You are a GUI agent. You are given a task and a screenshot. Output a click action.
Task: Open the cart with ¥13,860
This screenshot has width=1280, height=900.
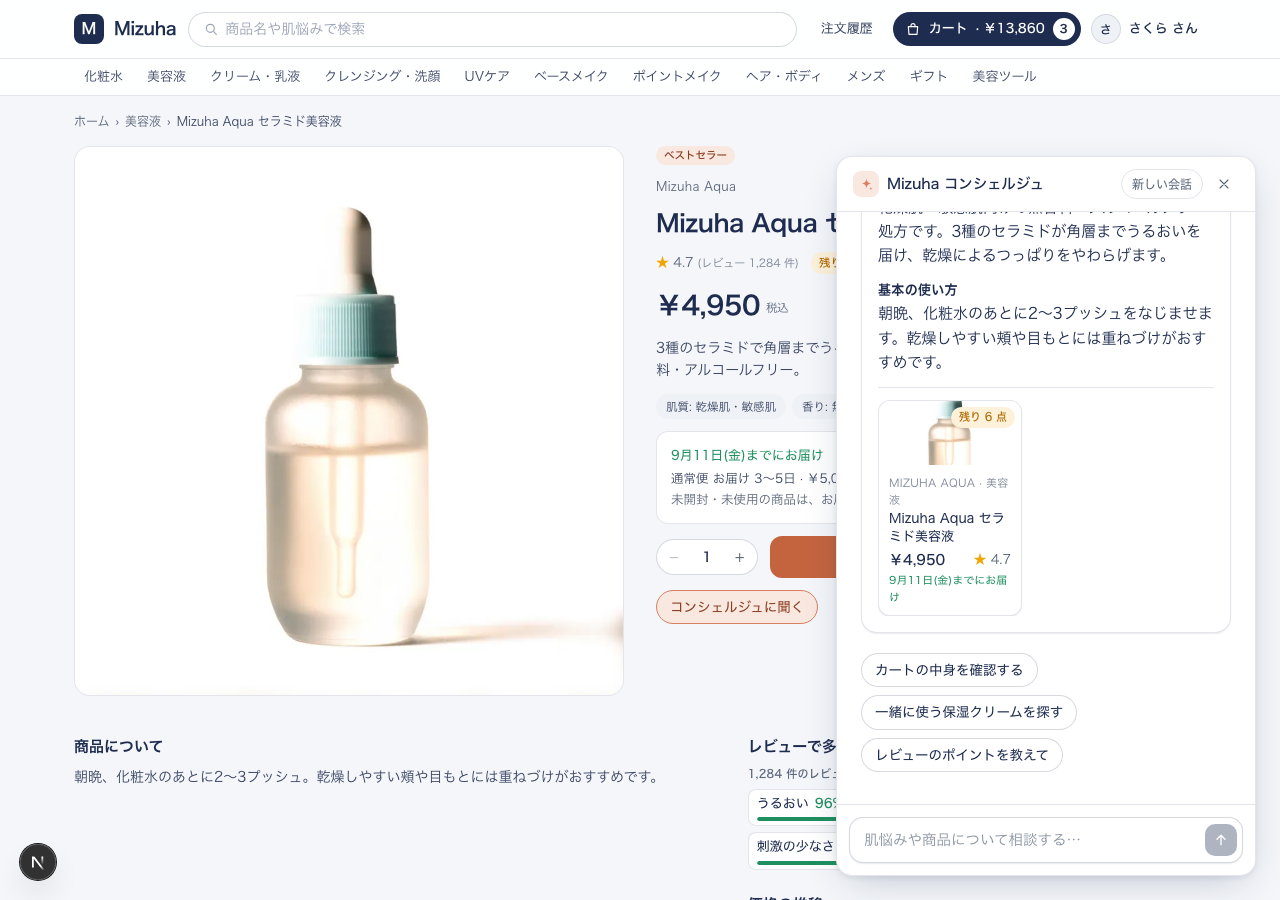point(986,29)
